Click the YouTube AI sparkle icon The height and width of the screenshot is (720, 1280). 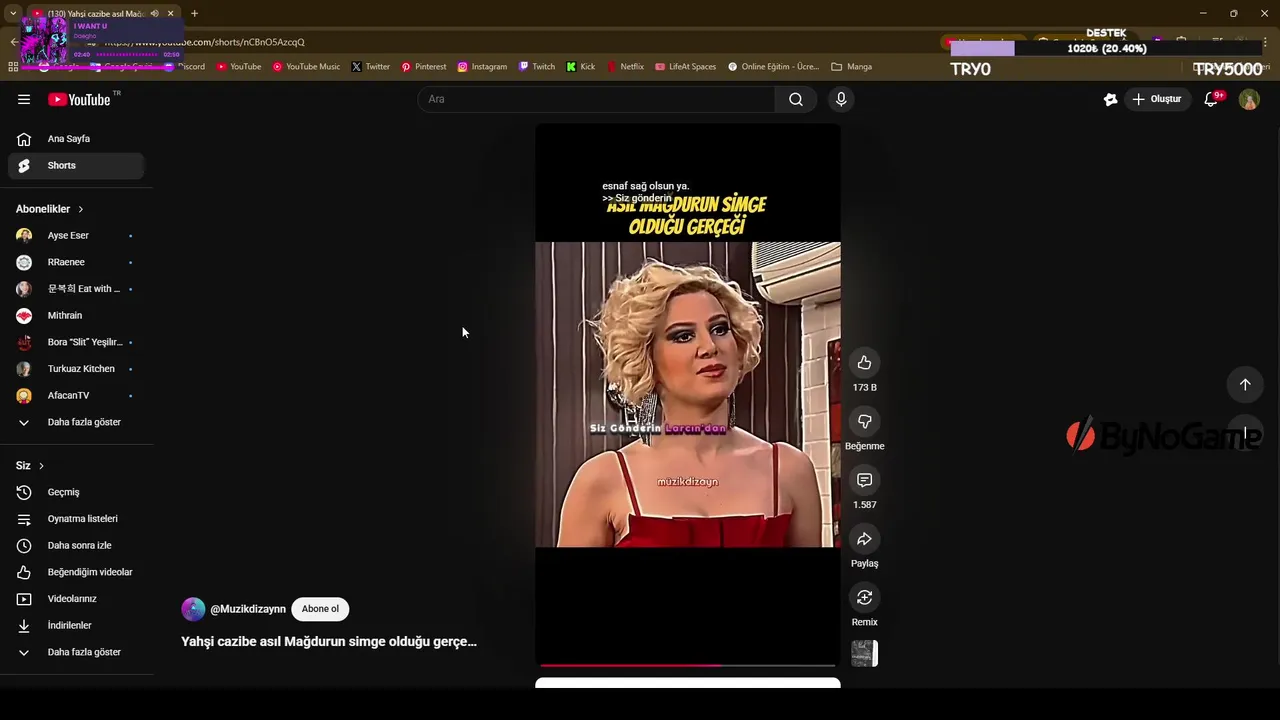tap(1110, 99)
